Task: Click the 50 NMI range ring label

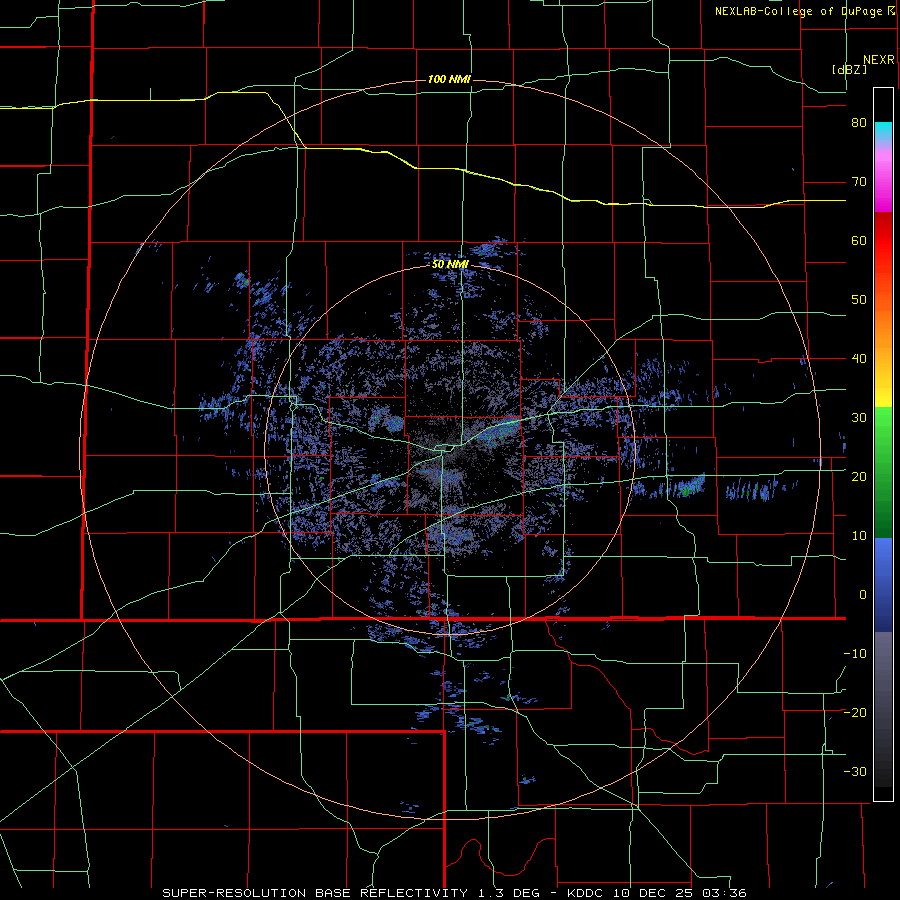Action: click(450, 265)
